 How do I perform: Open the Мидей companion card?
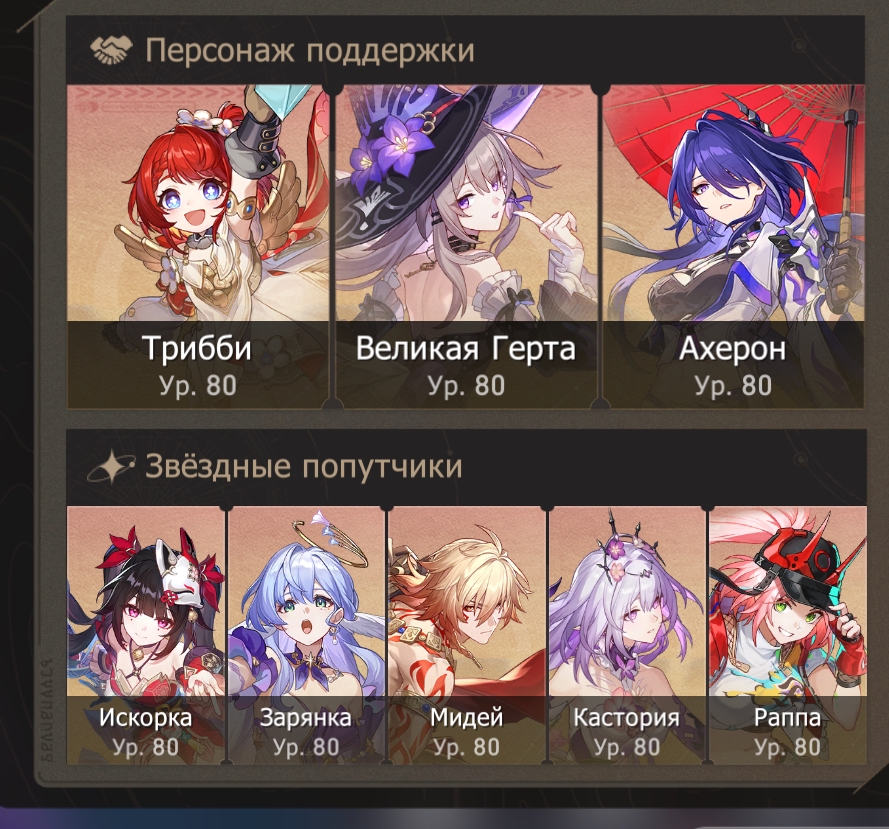pos(467,635)
